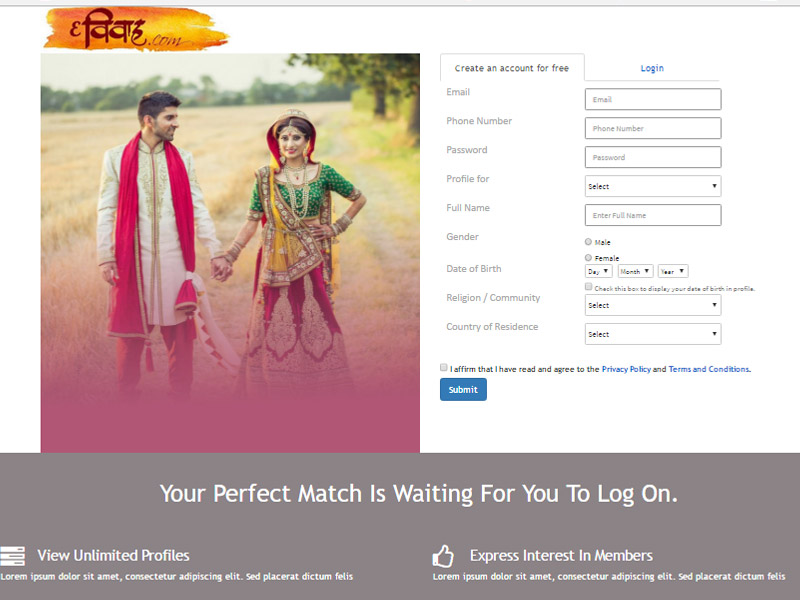Open the Terms and Conditions link
The image size is (800, 600).
pyautogui.click(x=709, y=369)
